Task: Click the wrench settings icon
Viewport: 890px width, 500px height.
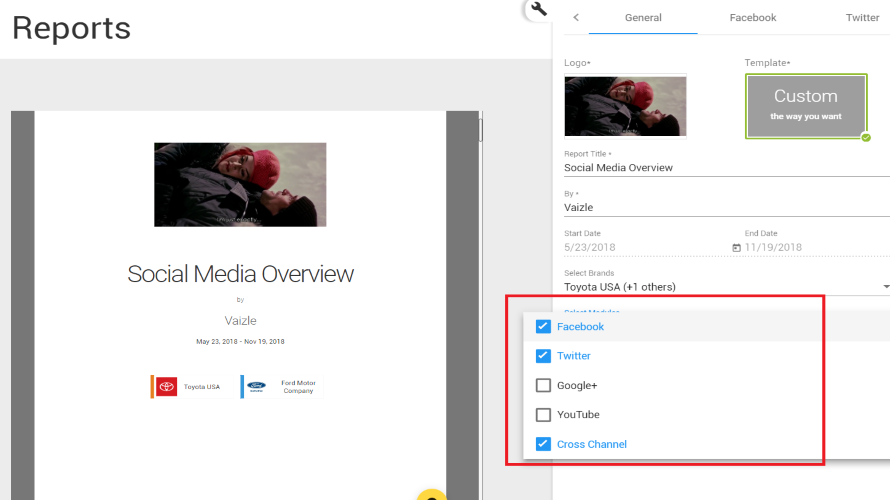Action: point(538,10)
